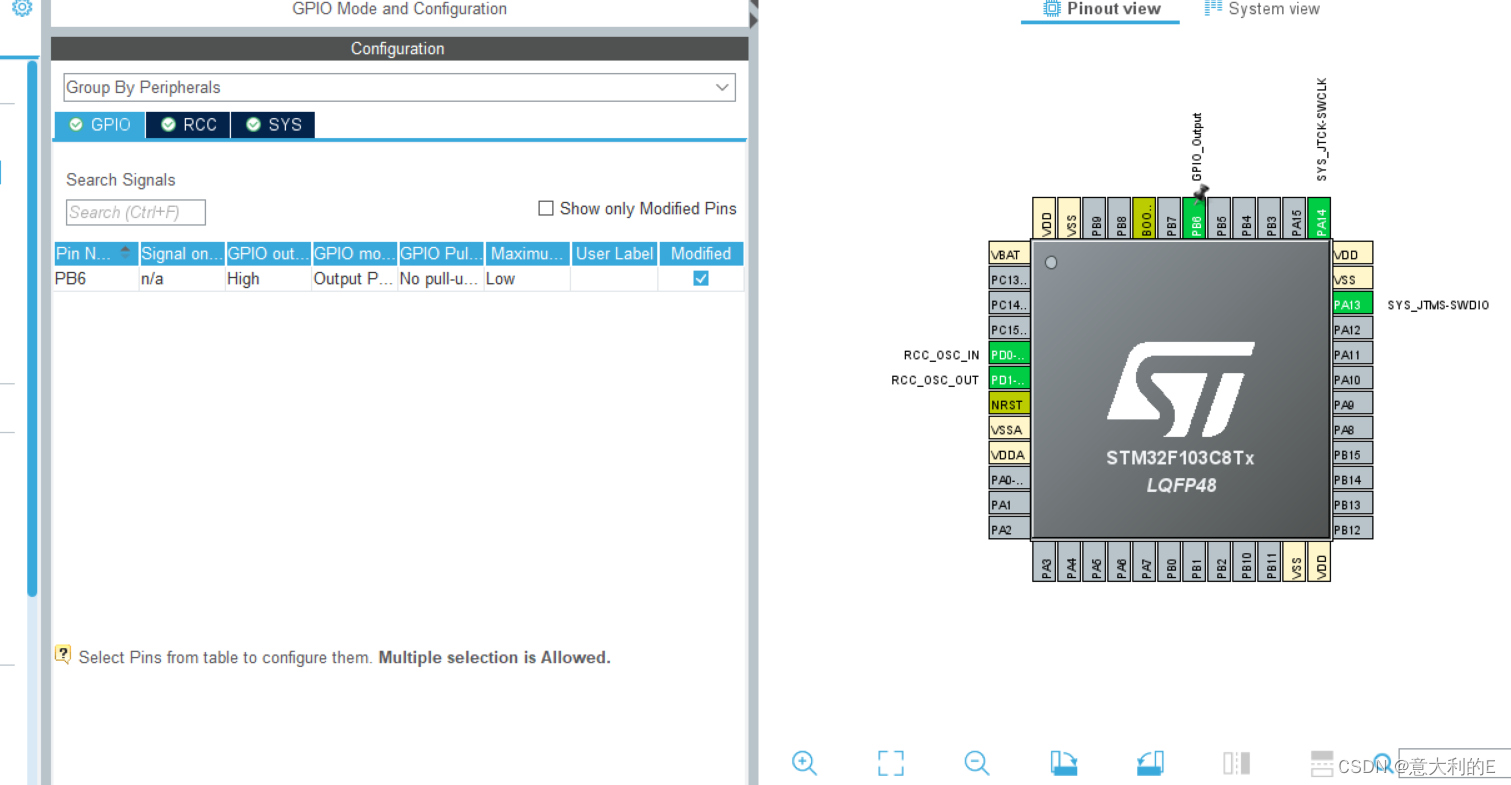Viewport: 1511px width, 785px height.
Task: Click the 'n/a' signal cell
Action: coord(182,279)
